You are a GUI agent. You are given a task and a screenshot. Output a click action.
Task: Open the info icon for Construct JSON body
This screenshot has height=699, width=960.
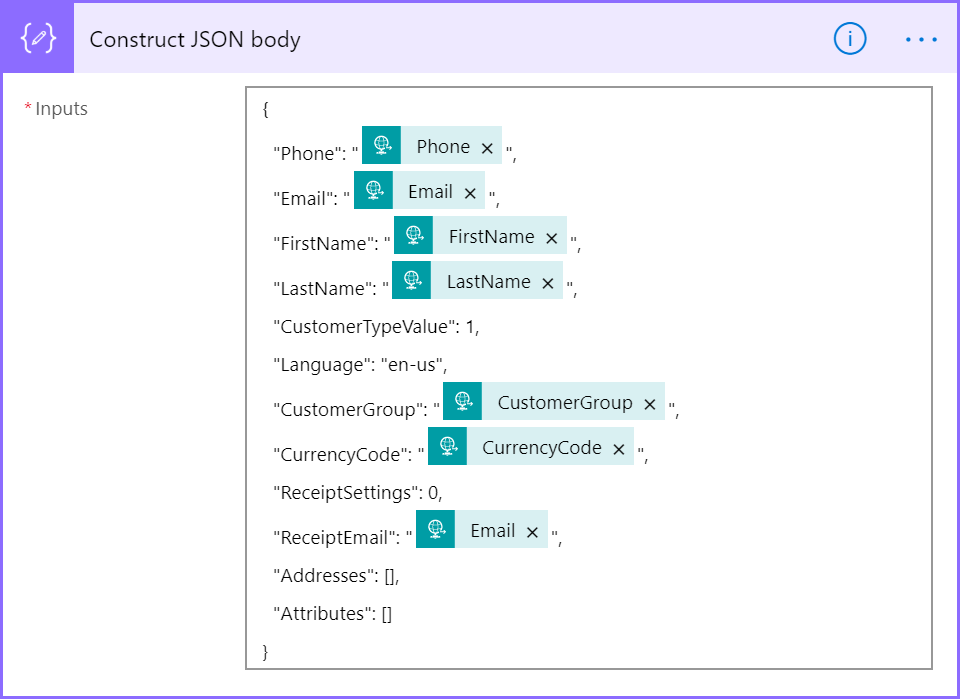pos(850,39)
